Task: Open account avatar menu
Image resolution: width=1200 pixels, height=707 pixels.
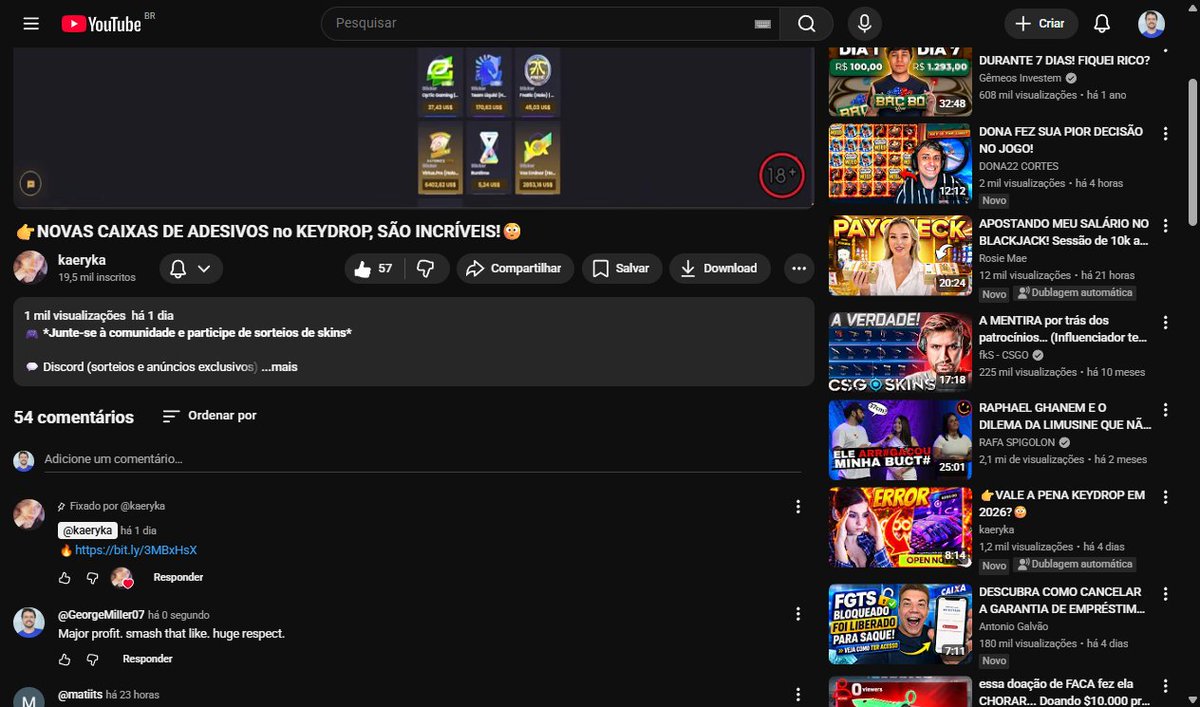Action: click(1151, 23)
